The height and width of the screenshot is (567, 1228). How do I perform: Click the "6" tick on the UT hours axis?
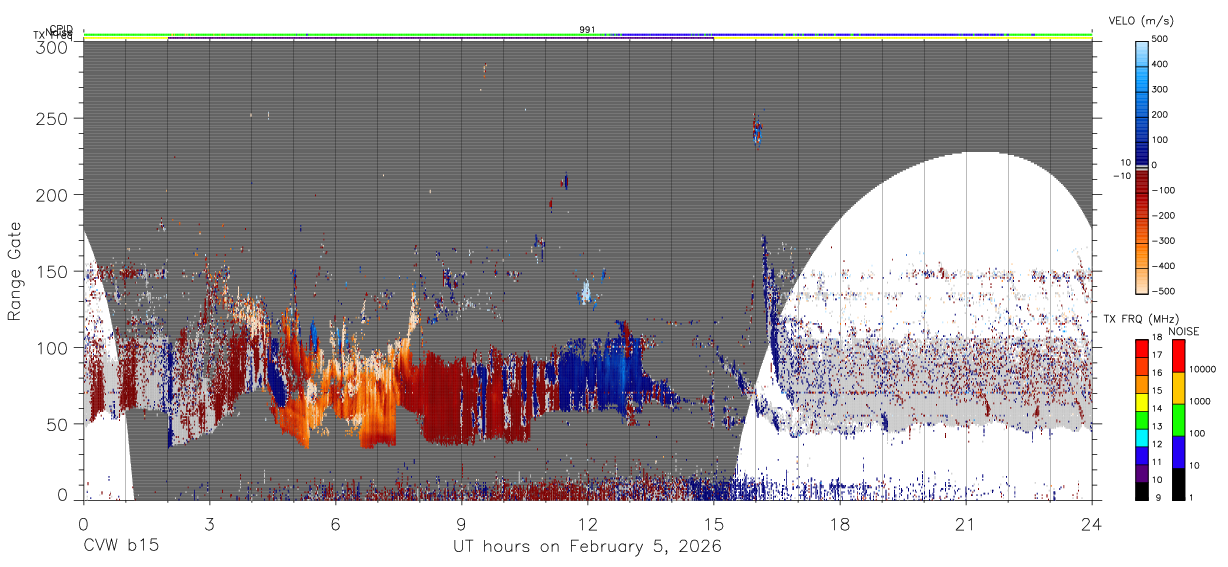tap(335, 523)
